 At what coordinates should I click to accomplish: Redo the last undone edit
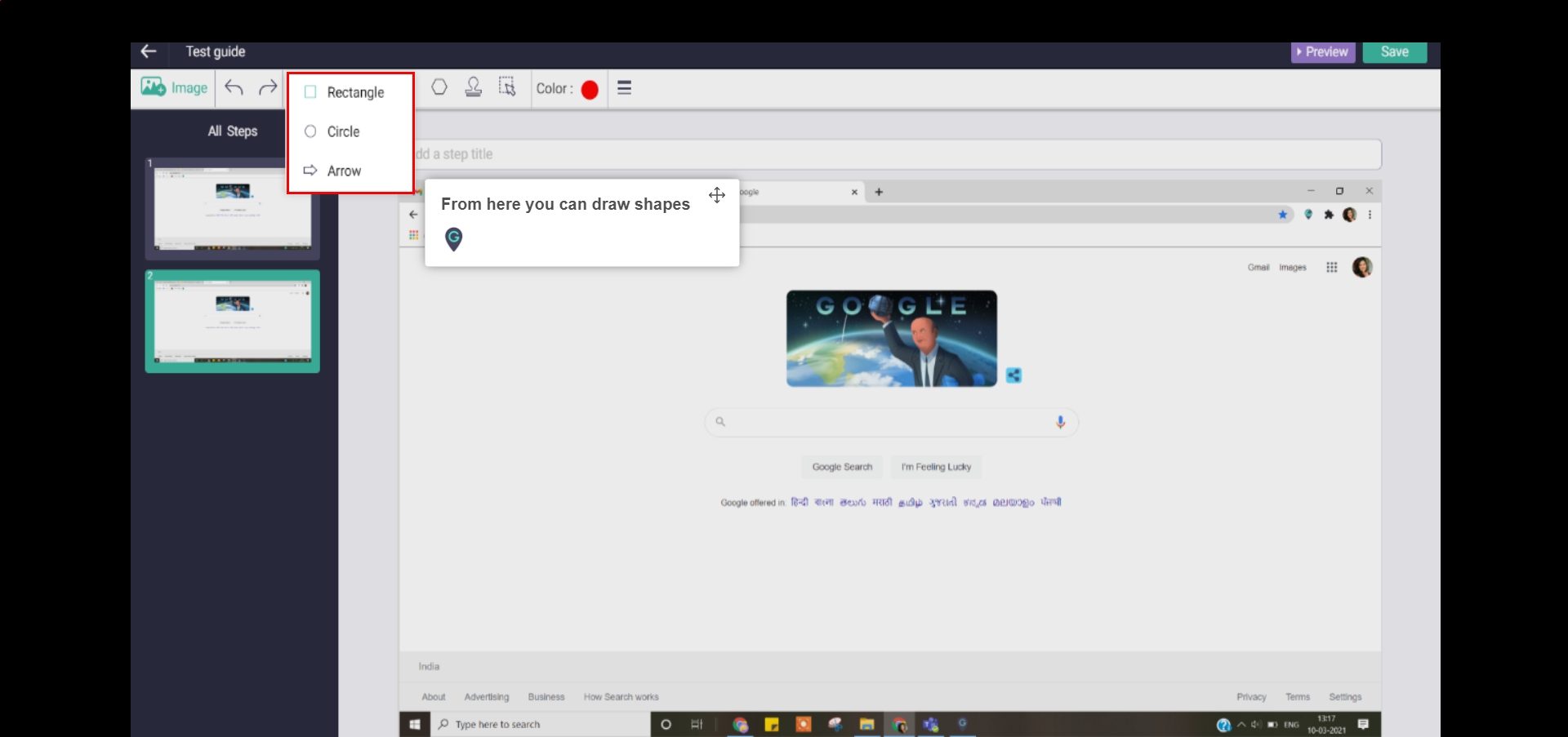click(268, 87)
